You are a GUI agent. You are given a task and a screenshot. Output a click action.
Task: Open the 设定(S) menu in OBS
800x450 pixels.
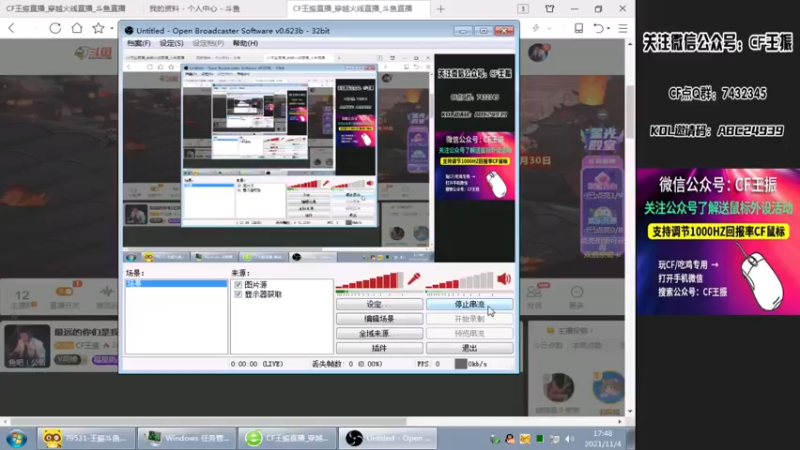(171, 43)
